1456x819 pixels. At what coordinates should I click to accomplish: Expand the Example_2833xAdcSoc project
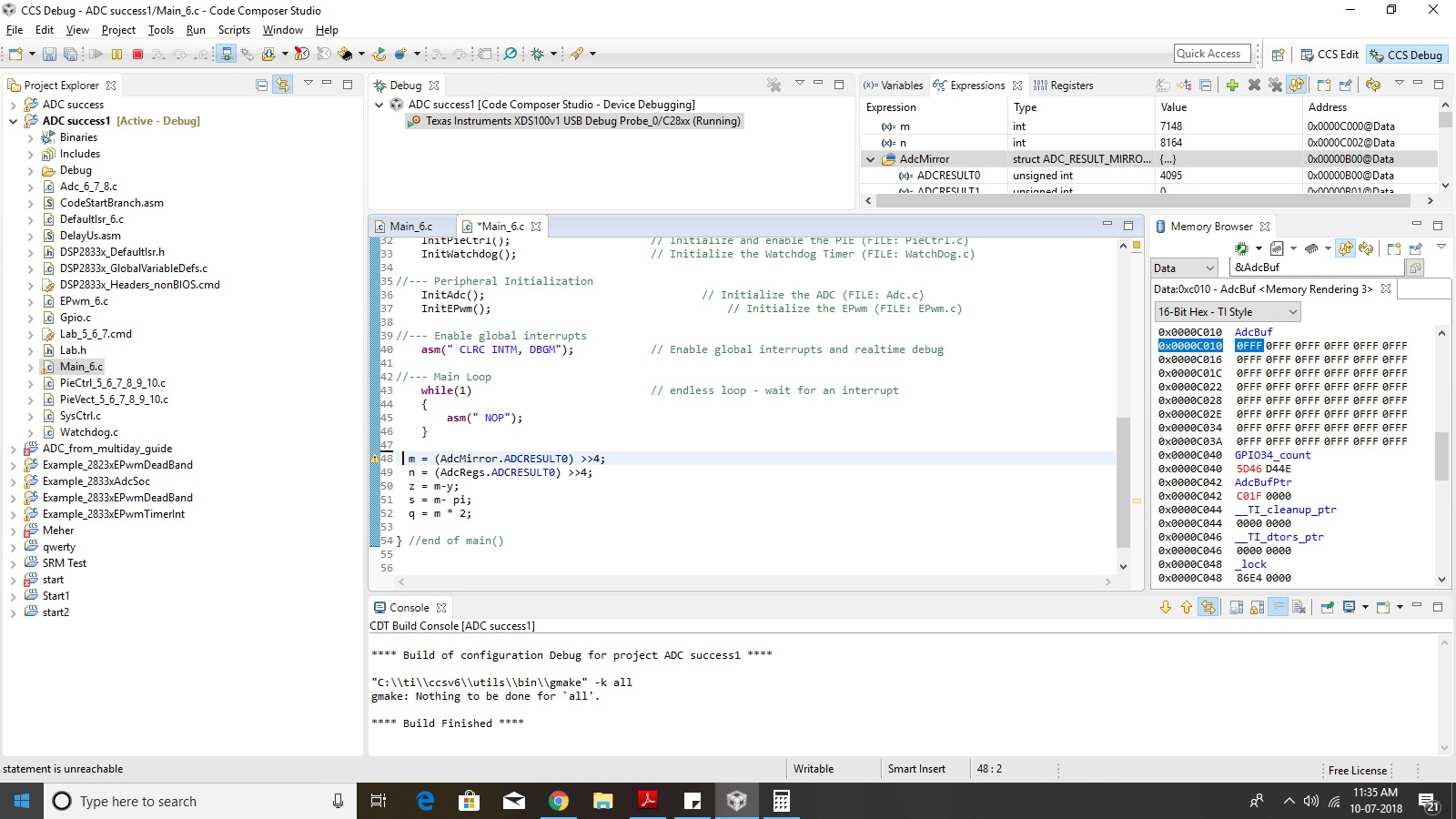pyautogui.click(x=14, y=481)
